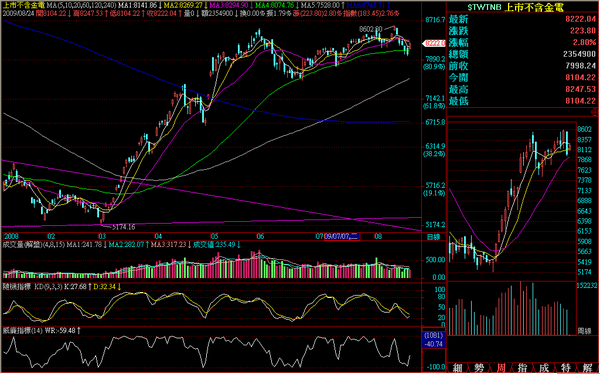Click the 8602.80 high price annotation
The width and height of the screenshot is (600, 374).
tap(371, 29)
